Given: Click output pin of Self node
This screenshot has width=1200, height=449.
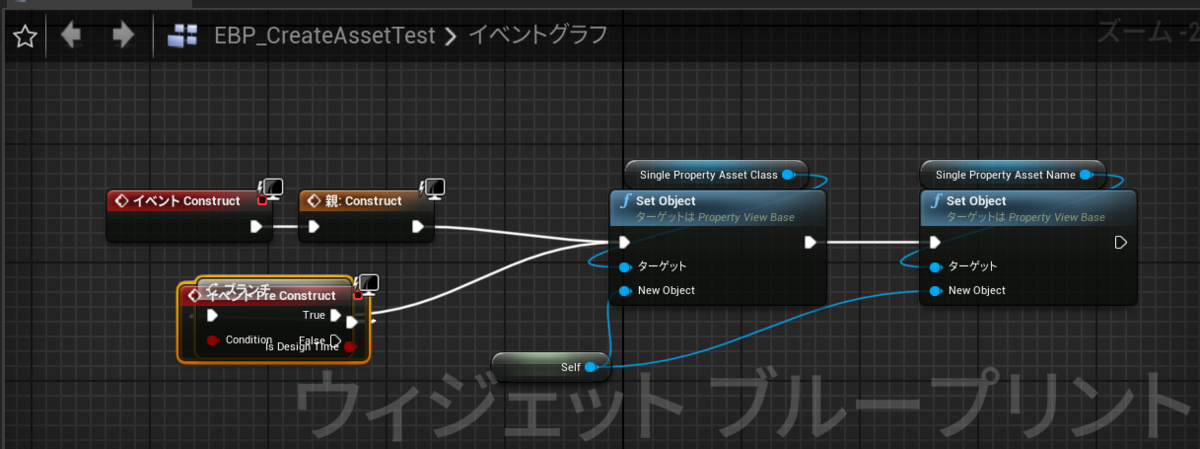Looking at the screenshot, I should click(x=590, y=368).
